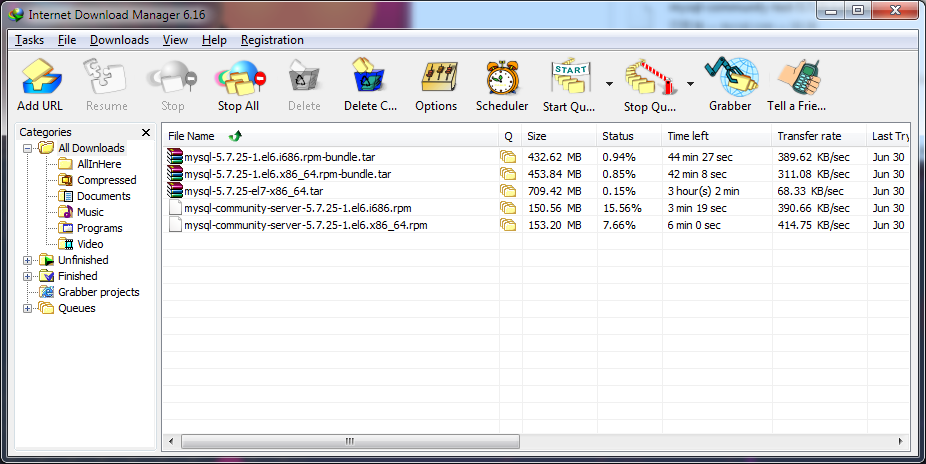The height and width of the screenshot is (464, 926).
Task: Open Start Queue dropdown arrow
Action: tap(609, 84)
